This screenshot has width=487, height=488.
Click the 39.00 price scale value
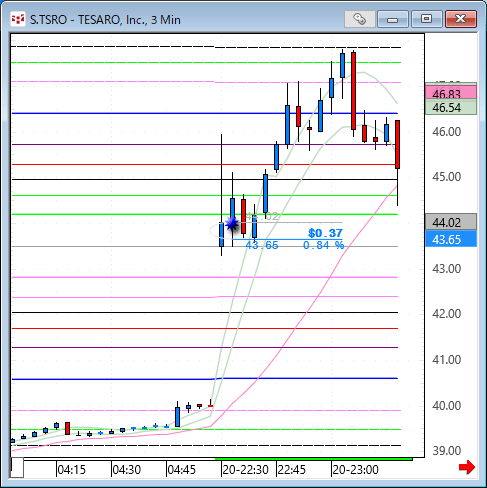click(446, 451)
